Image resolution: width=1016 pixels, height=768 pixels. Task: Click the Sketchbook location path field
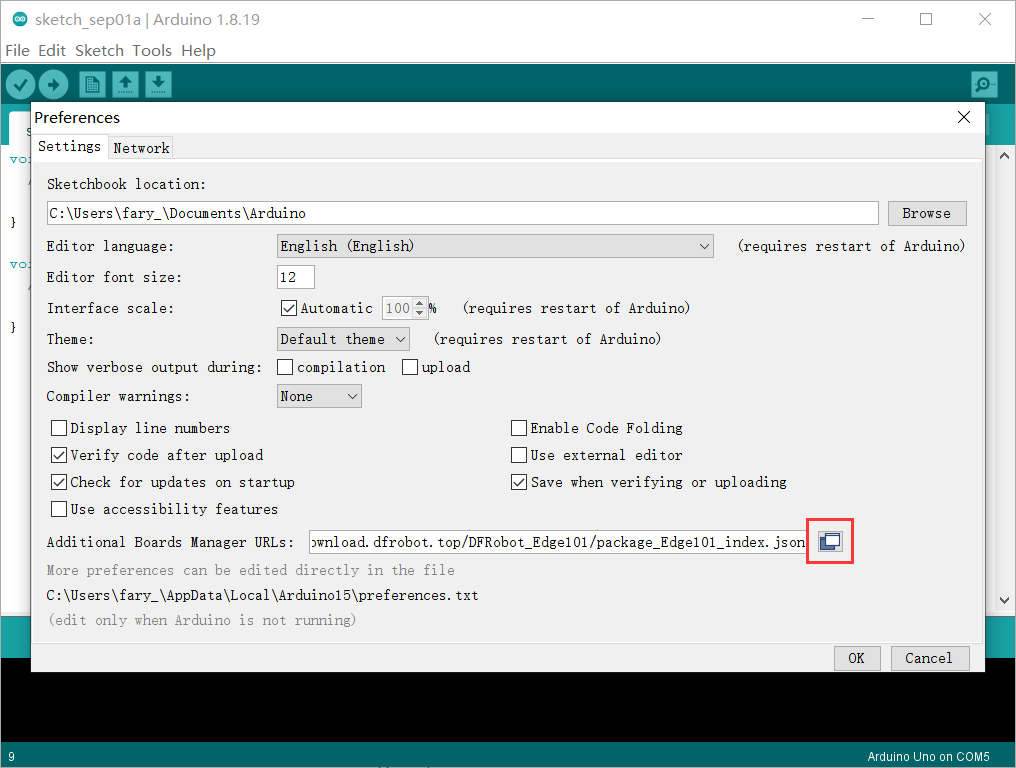coord(463,213)
